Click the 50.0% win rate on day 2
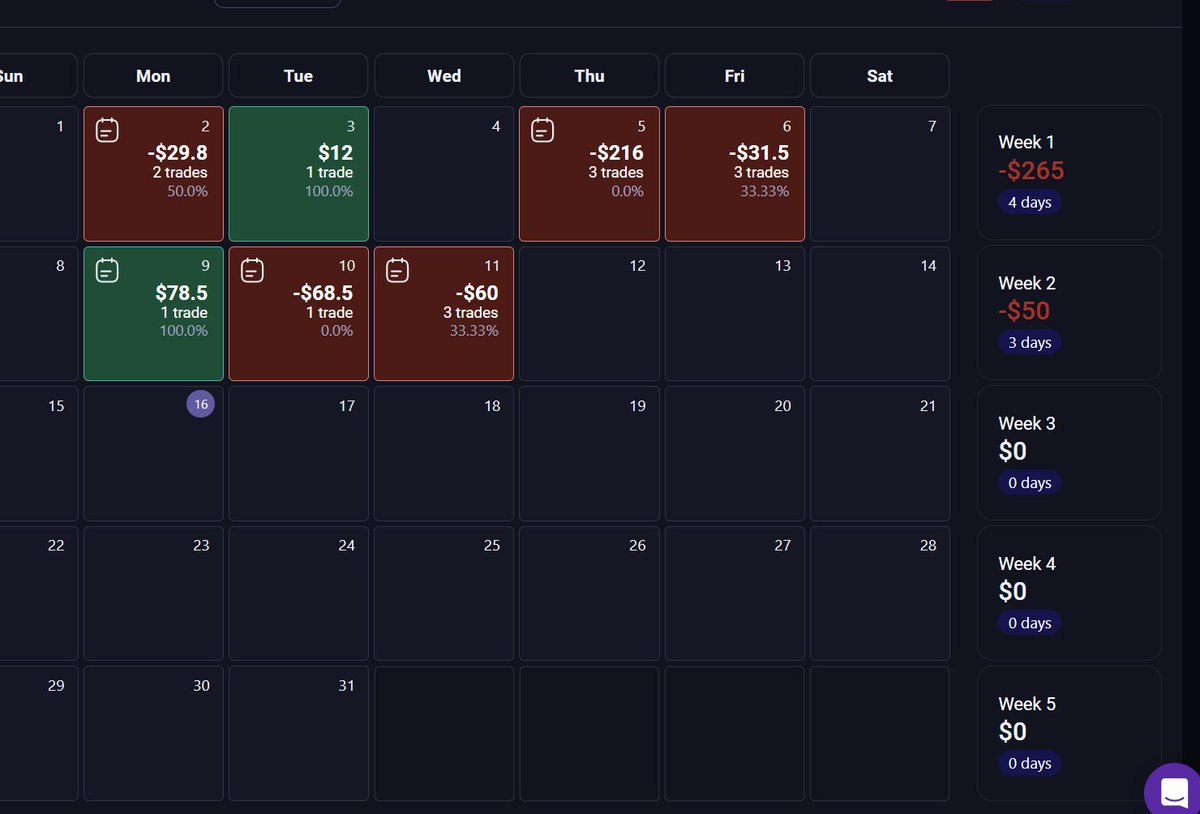 (188, 190)
